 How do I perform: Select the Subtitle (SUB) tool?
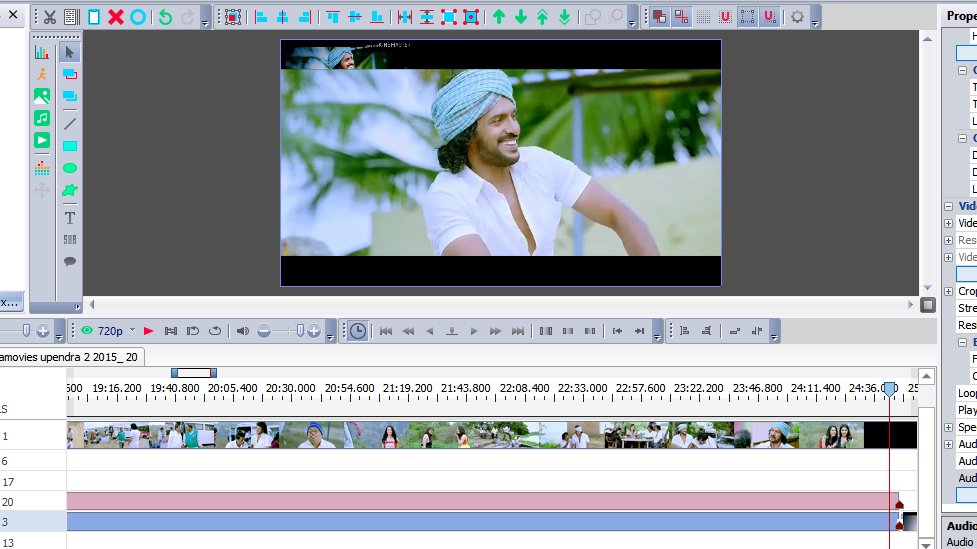coord(70,240)
